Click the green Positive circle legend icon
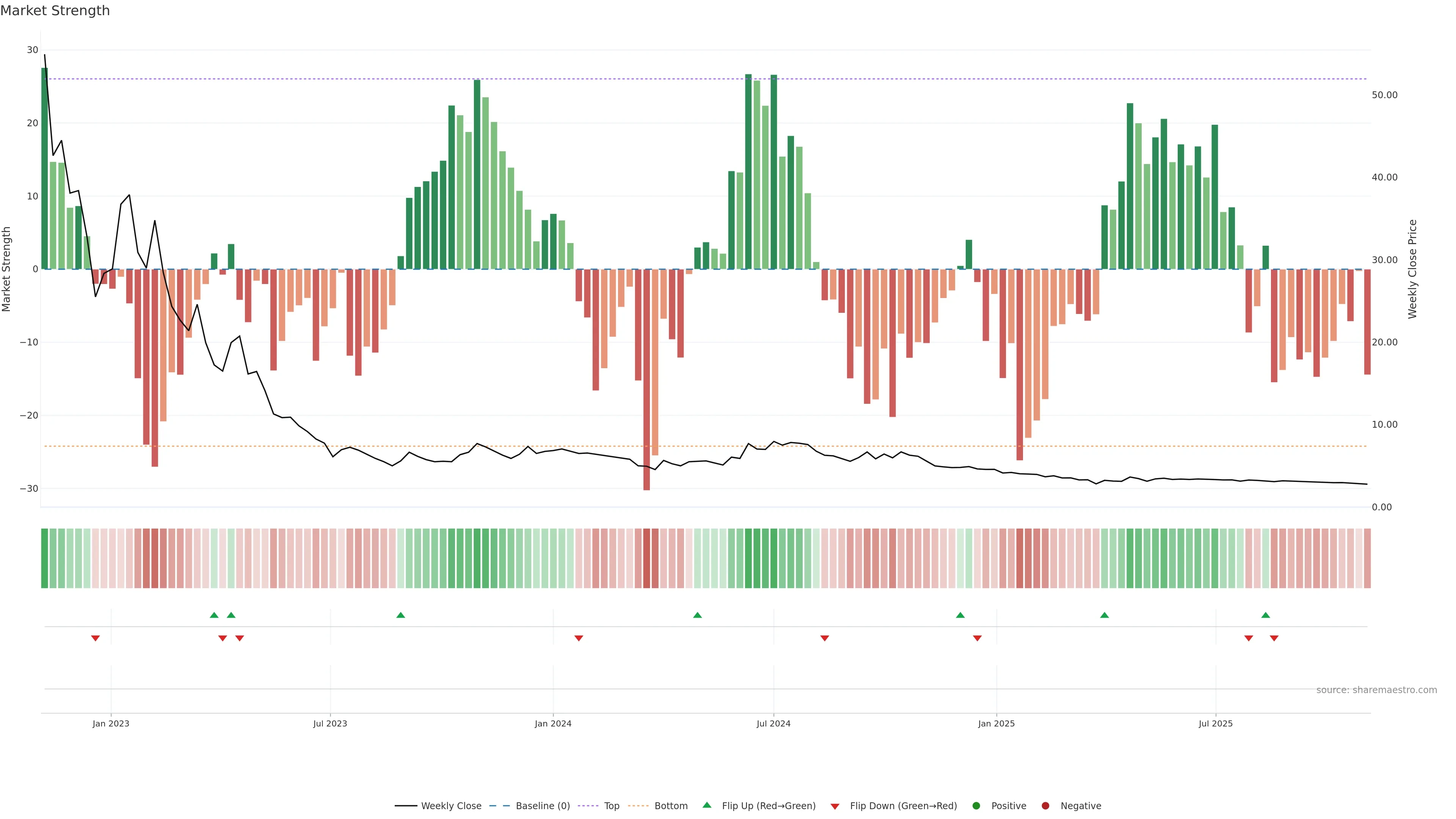The image size is (1456, 819). 976,805
